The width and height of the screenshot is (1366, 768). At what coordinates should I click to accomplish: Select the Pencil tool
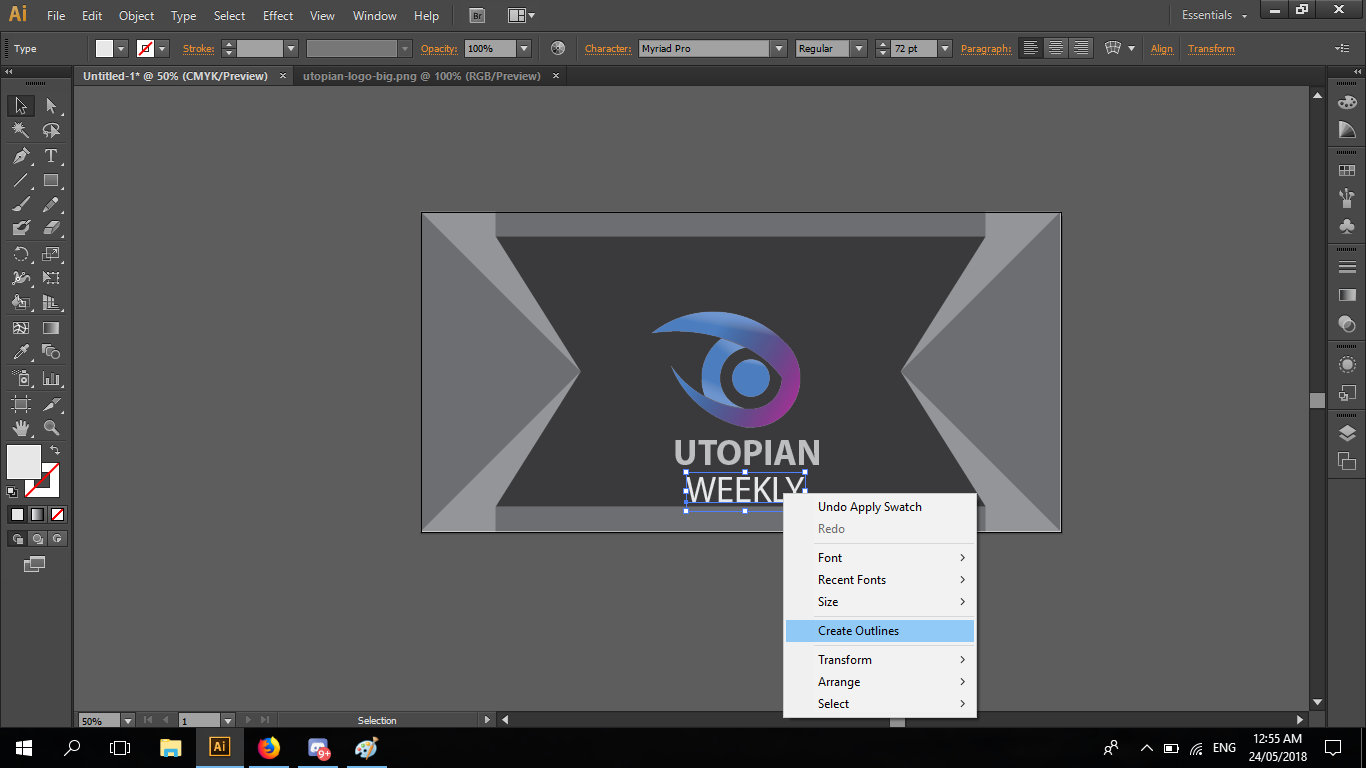pyautogui.click(x=51, y=205)
